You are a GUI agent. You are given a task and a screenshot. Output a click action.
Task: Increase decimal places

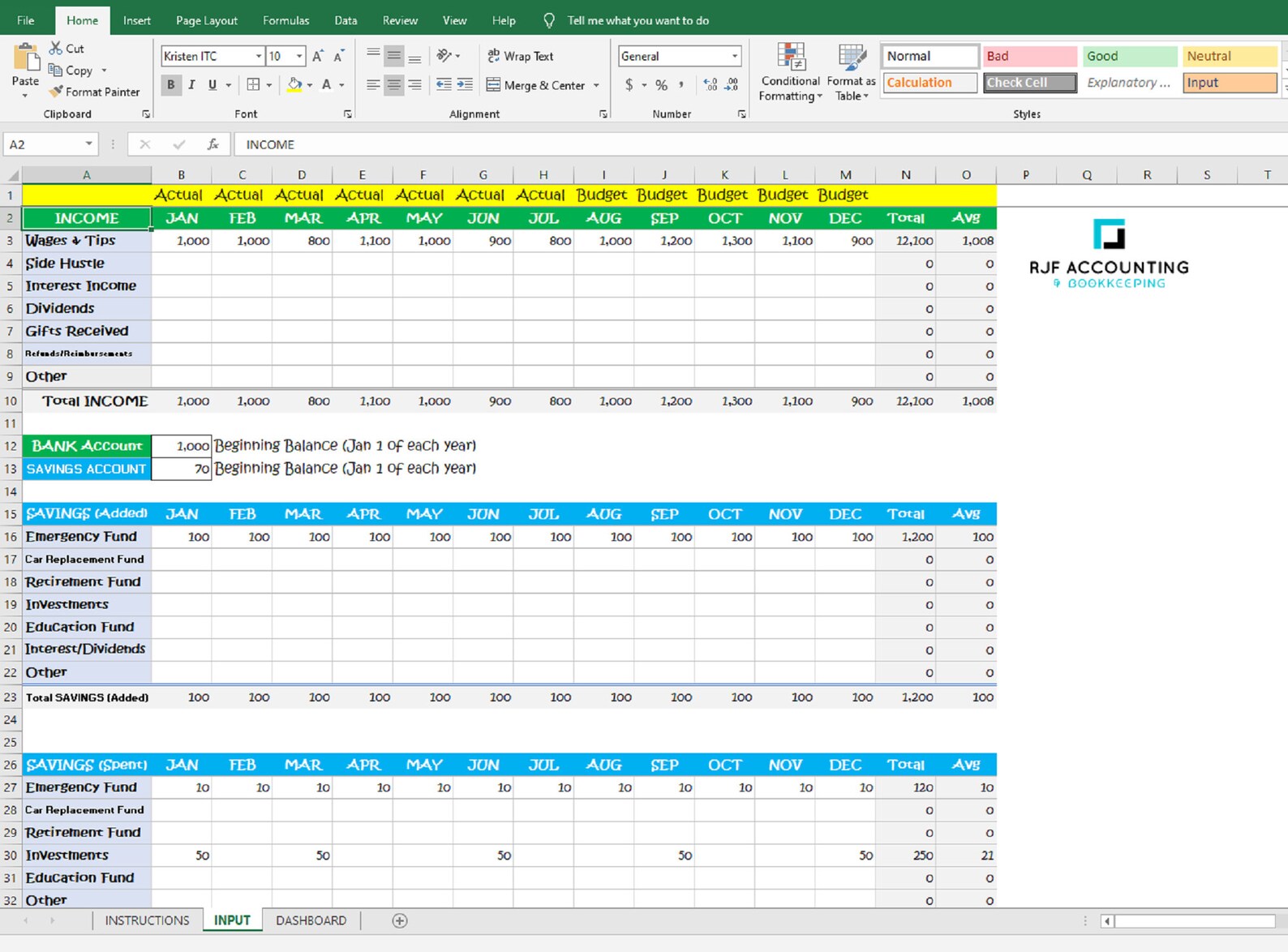(x=710, y=84)
